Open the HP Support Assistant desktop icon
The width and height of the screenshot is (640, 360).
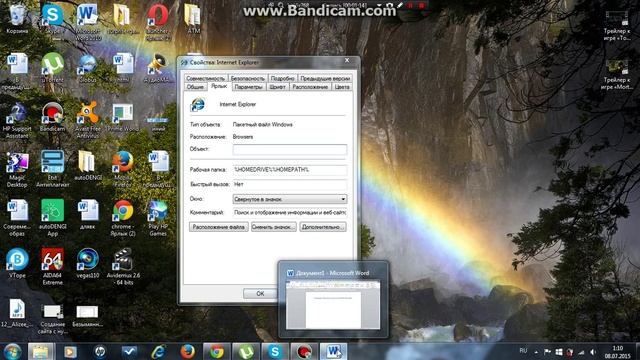click(x=17, y=120)
